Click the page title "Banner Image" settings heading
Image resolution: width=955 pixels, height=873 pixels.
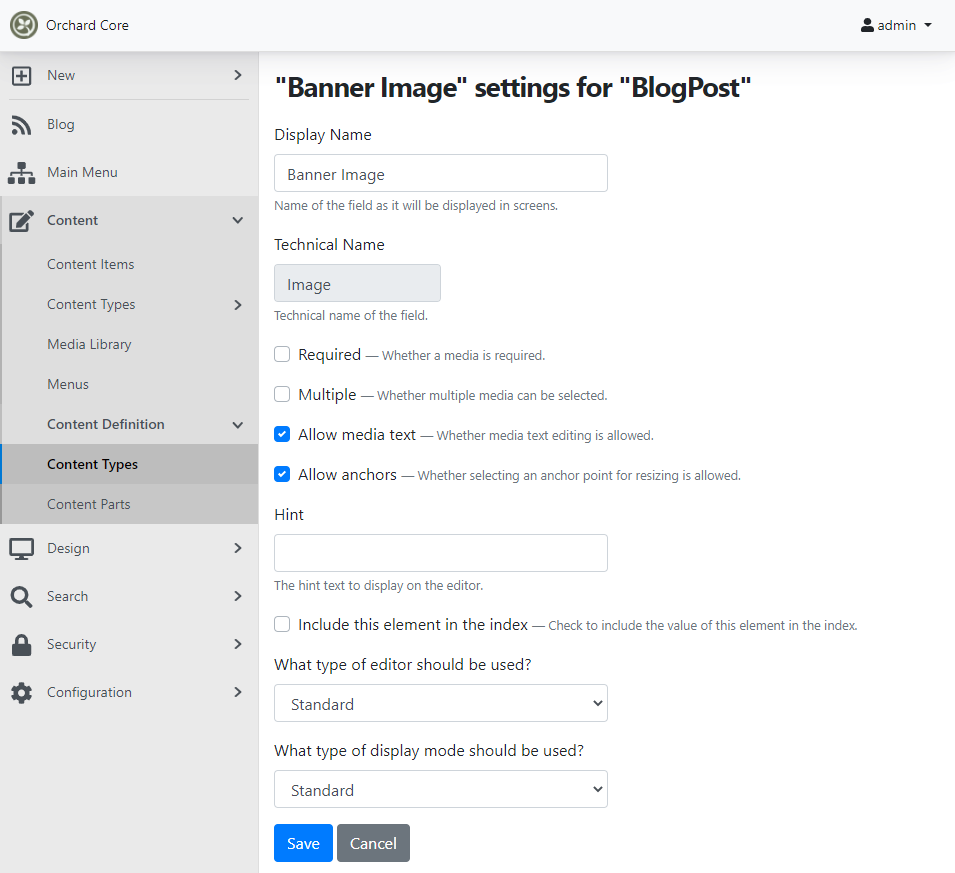point(513,88)
